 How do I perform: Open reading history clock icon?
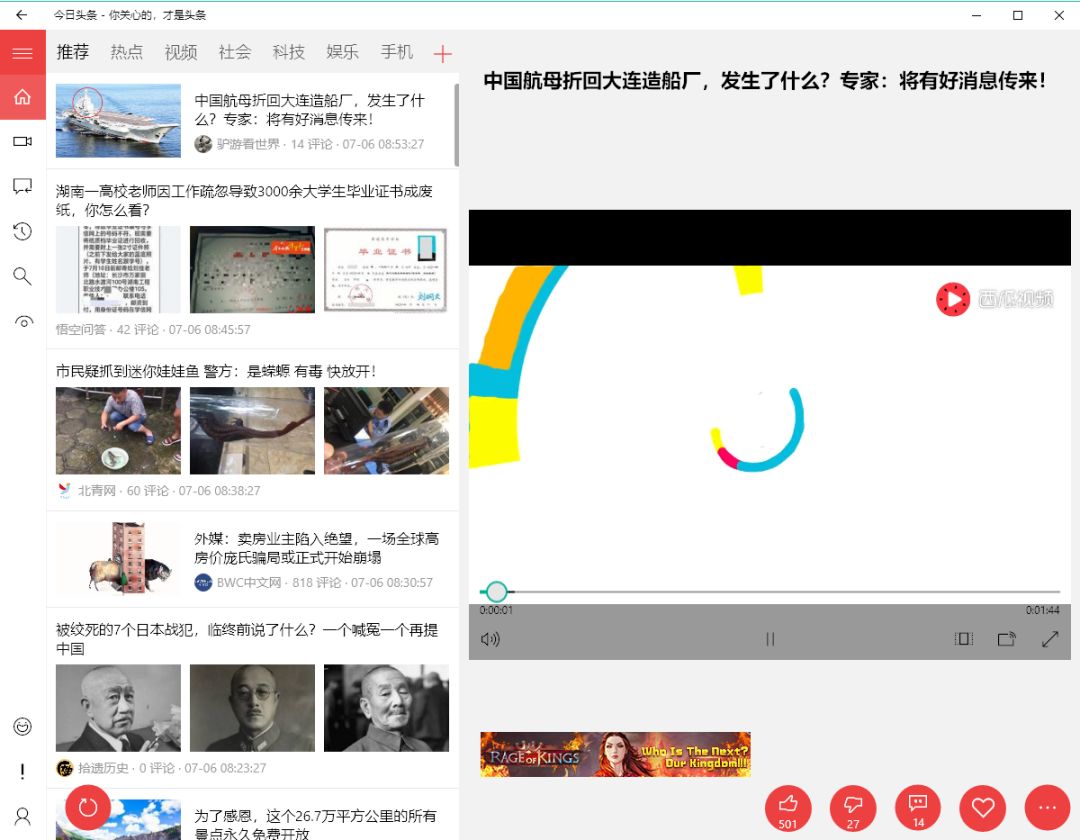(x=23, y=231)
